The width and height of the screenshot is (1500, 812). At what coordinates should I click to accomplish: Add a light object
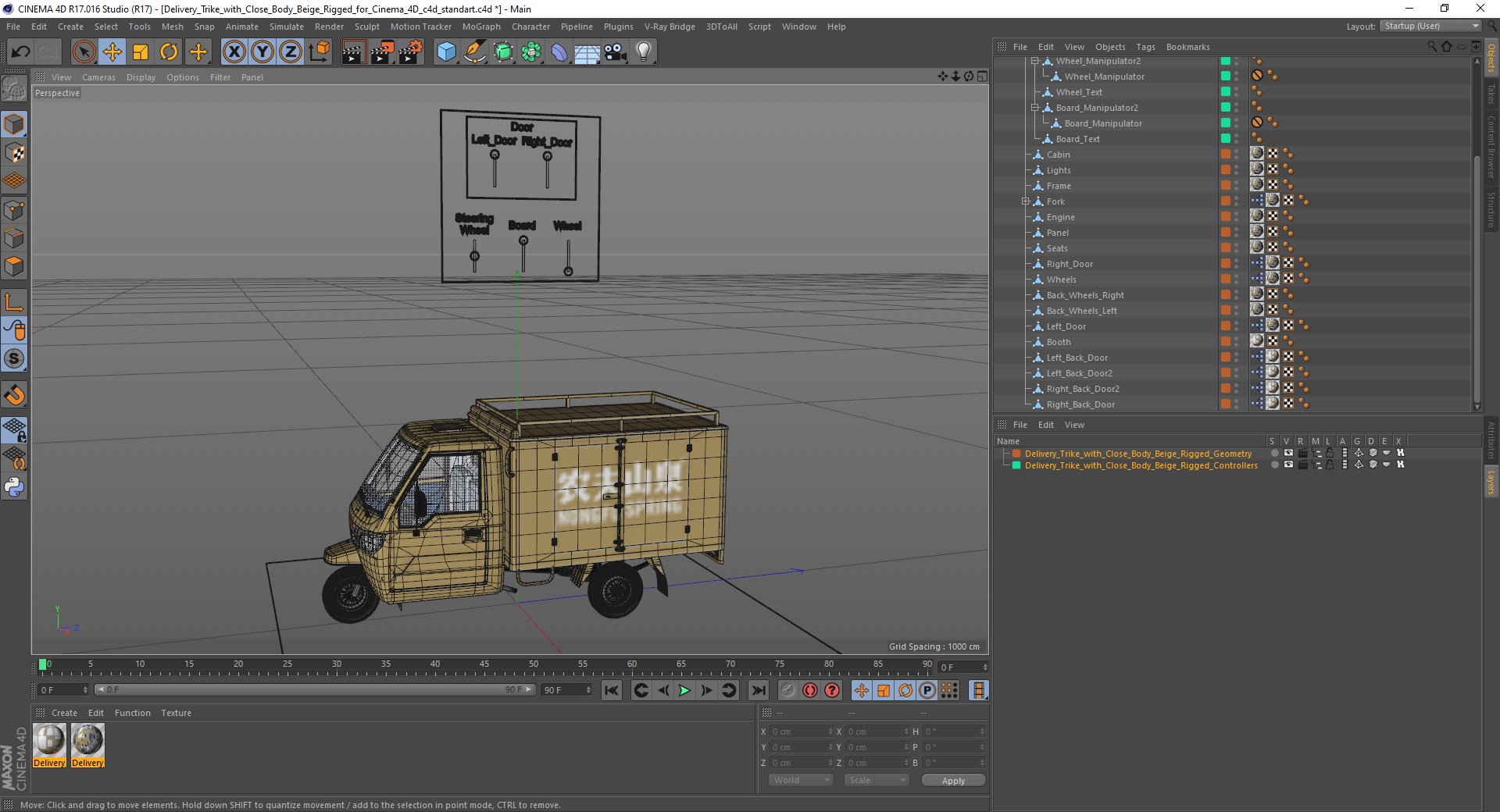[x=644, y=52]
